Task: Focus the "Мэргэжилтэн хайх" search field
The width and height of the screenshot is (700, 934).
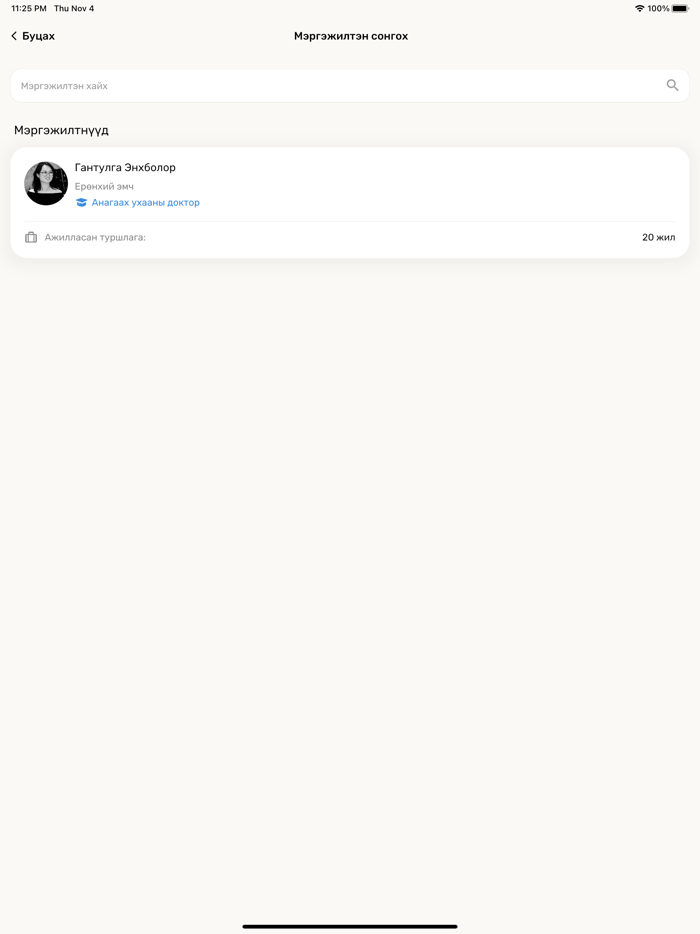Action: click(330, 86)
